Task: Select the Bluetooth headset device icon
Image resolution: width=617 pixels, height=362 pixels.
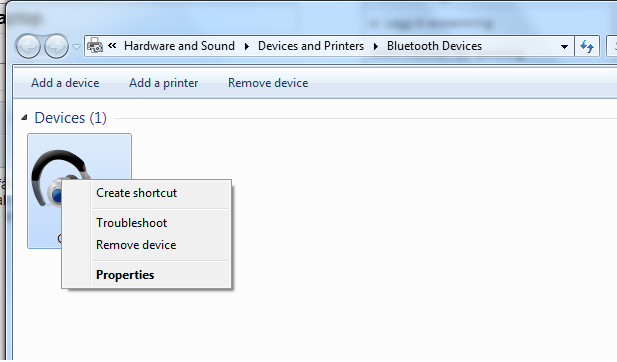Action: click(59, 177)
